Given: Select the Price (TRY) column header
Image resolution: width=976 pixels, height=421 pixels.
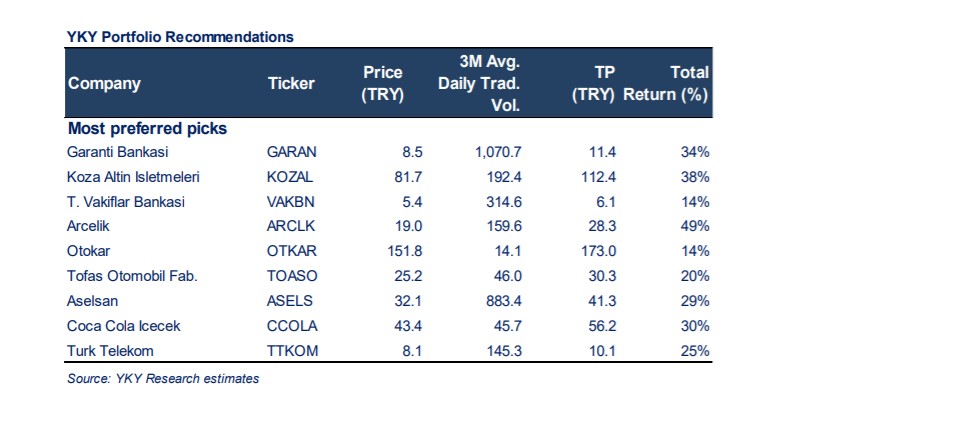Looking at the screenshot, I should tap(381, 84).
